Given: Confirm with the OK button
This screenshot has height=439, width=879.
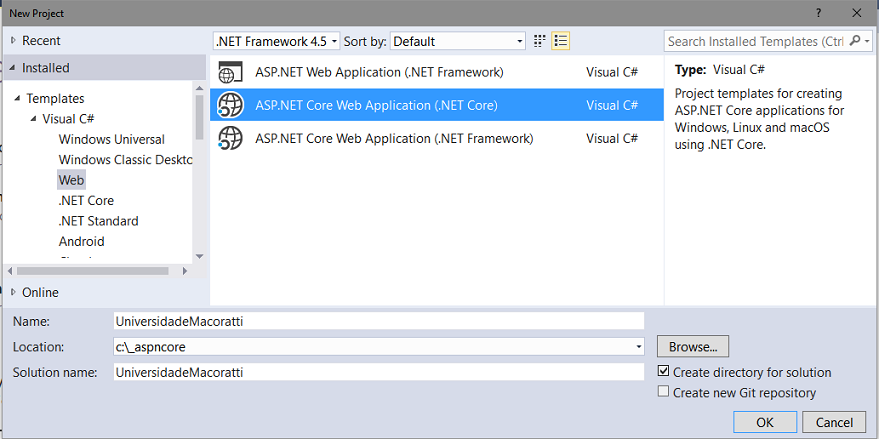Looking at the screenshot, I should point(765,422).
